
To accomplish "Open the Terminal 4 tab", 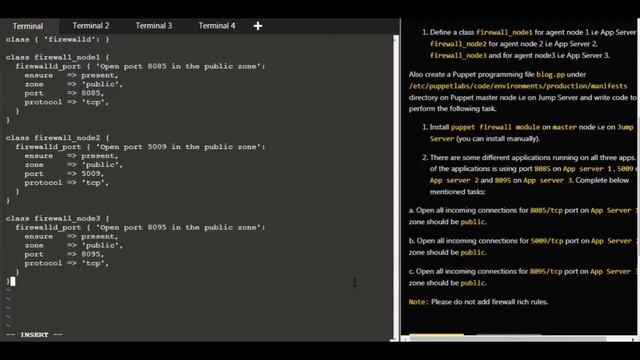I will (x=216, y=26).
